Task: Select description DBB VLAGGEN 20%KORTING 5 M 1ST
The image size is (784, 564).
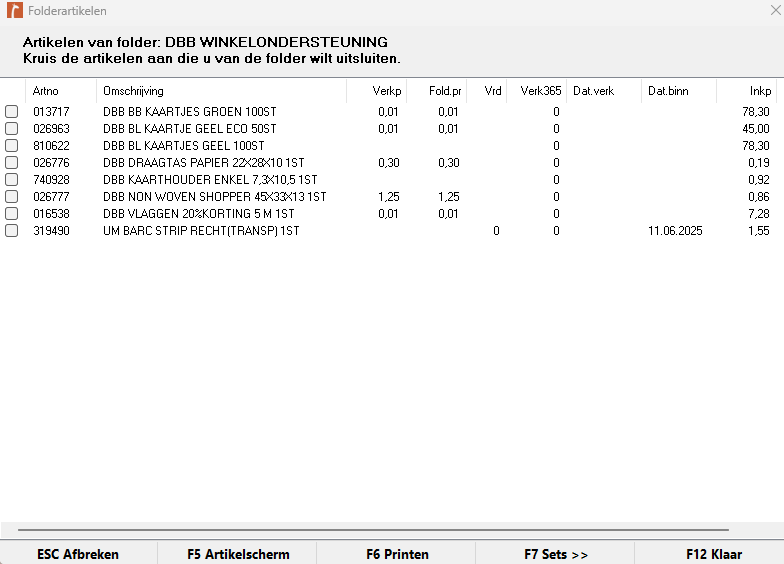Action: (x=198, y=214)
